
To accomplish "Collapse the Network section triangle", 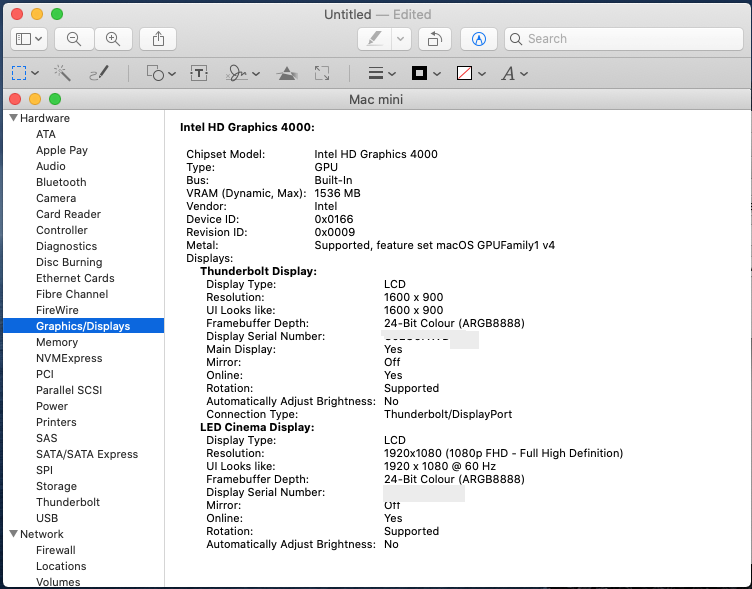I will pyautogui.click(x=13, y=533).
